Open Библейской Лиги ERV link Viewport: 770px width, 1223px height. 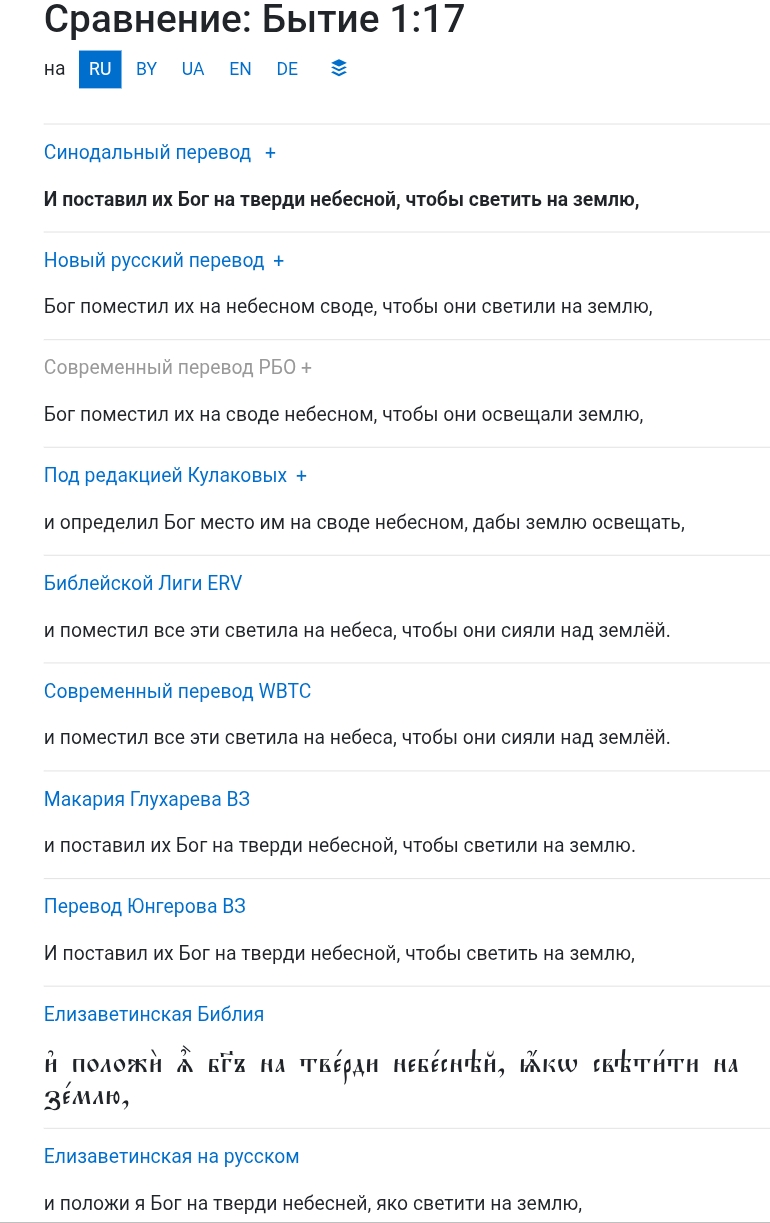143,583
